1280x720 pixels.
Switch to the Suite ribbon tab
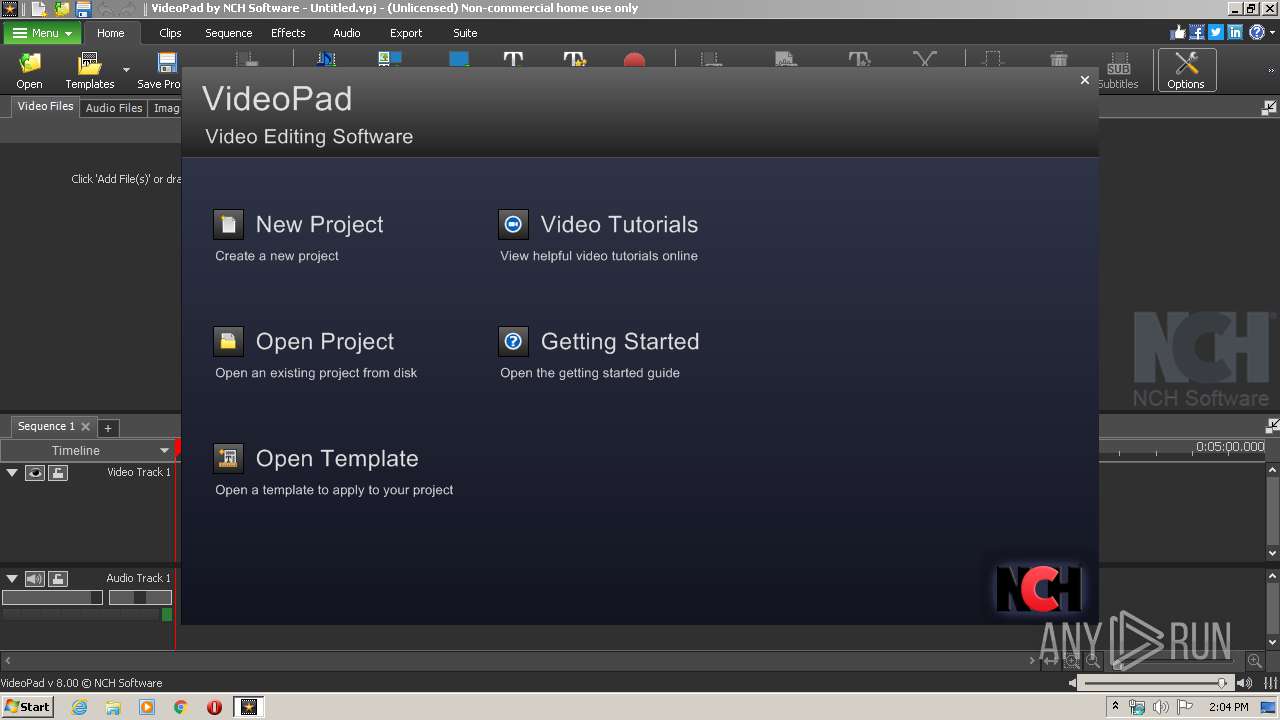[465, 33]
